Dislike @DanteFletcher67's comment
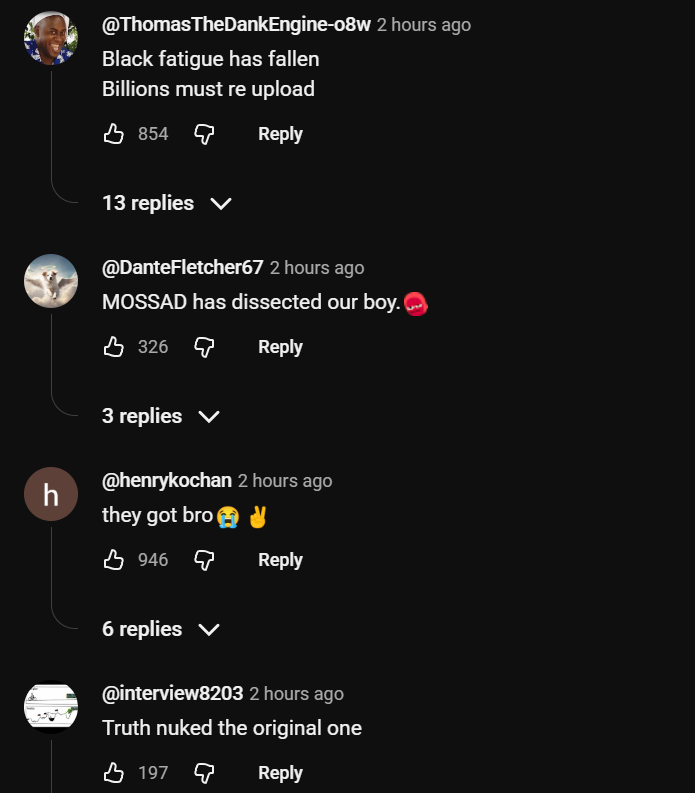Viewport: 695px width, 793px height. [x=204, y=347]
